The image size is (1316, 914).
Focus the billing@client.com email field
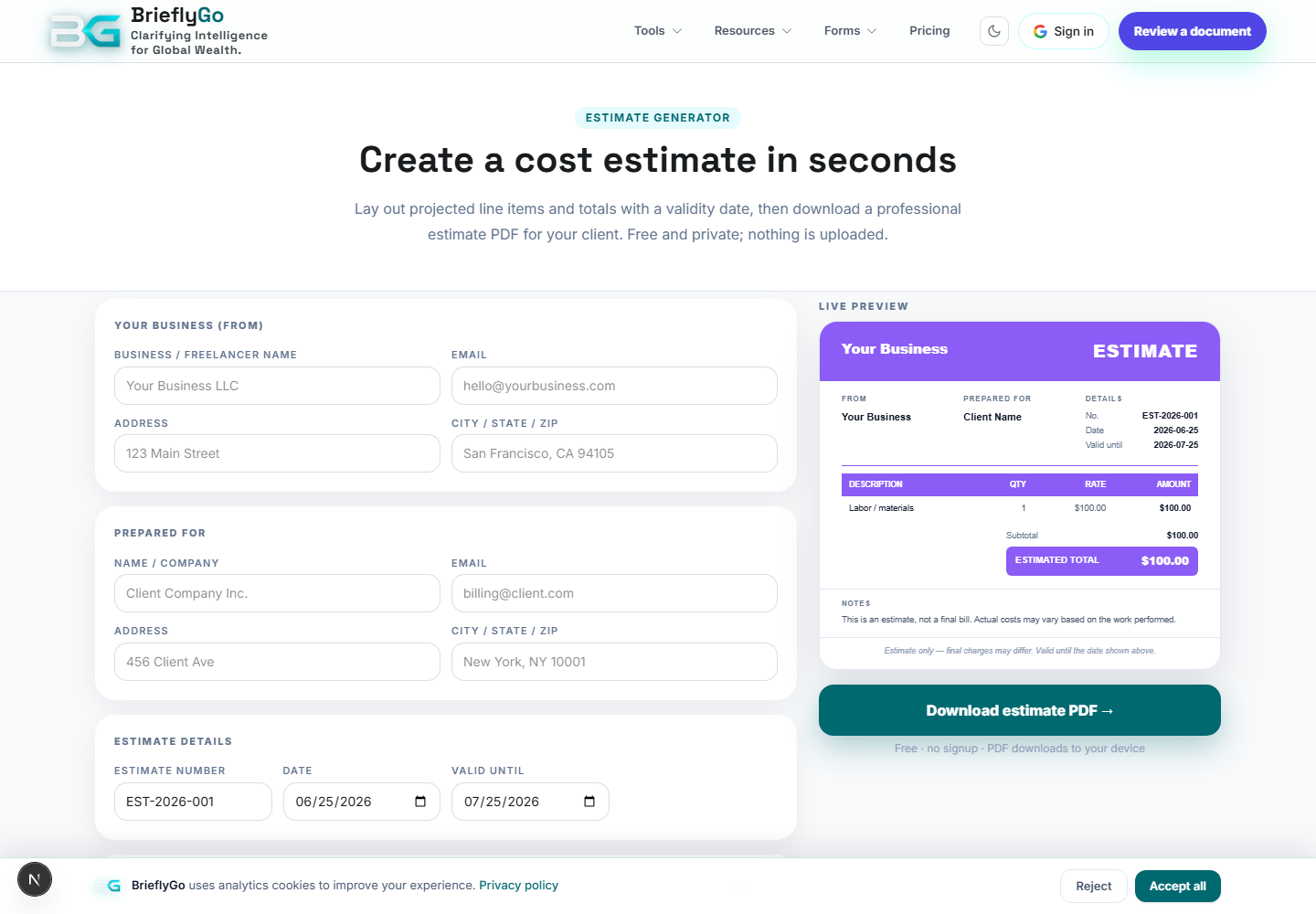614,593
